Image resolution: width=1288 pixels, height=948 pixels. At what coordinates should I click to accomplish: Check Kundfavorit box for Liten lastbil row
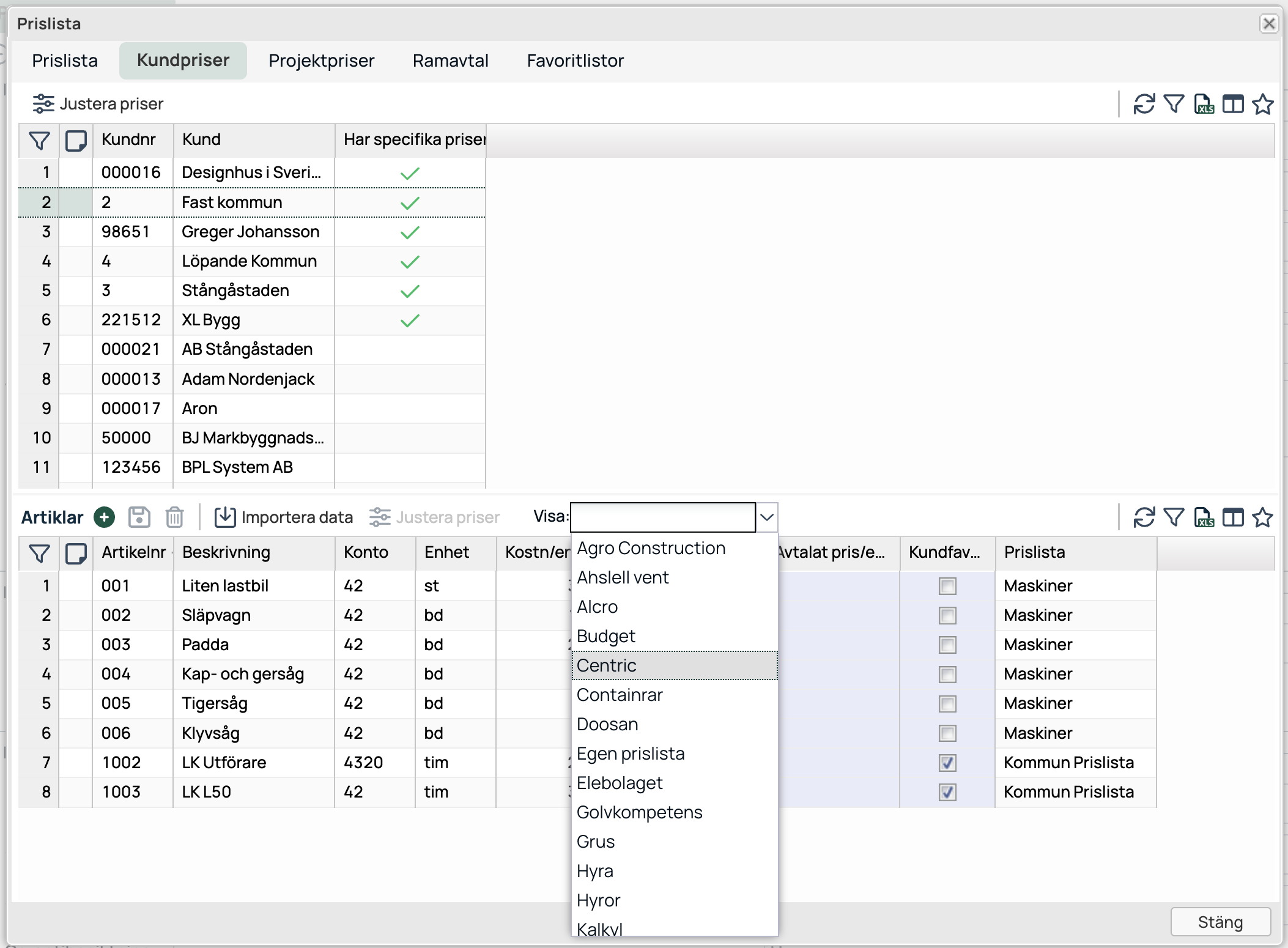[947, 586]
